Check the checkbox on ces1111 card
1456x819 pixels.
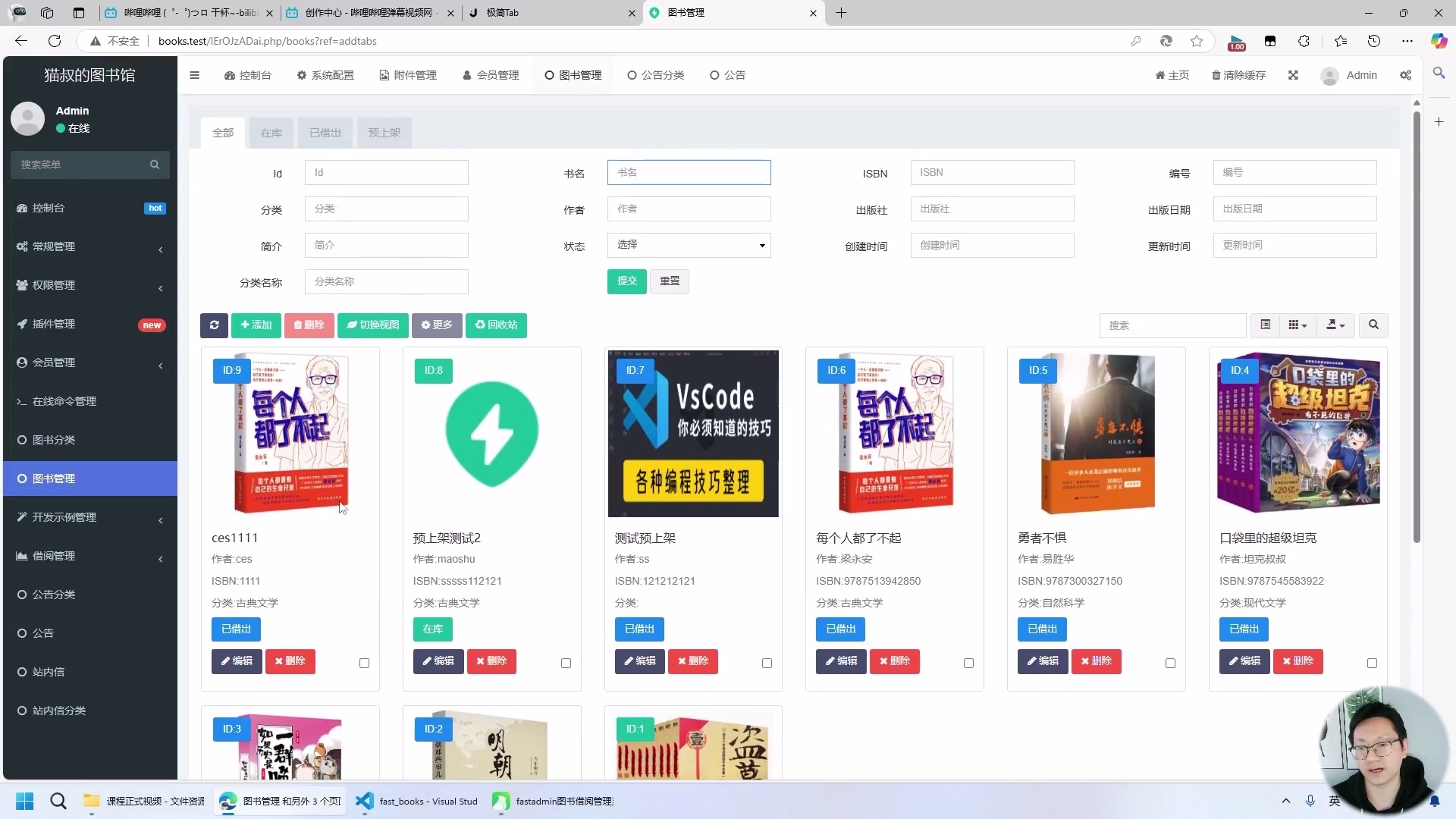coord(364,663)
